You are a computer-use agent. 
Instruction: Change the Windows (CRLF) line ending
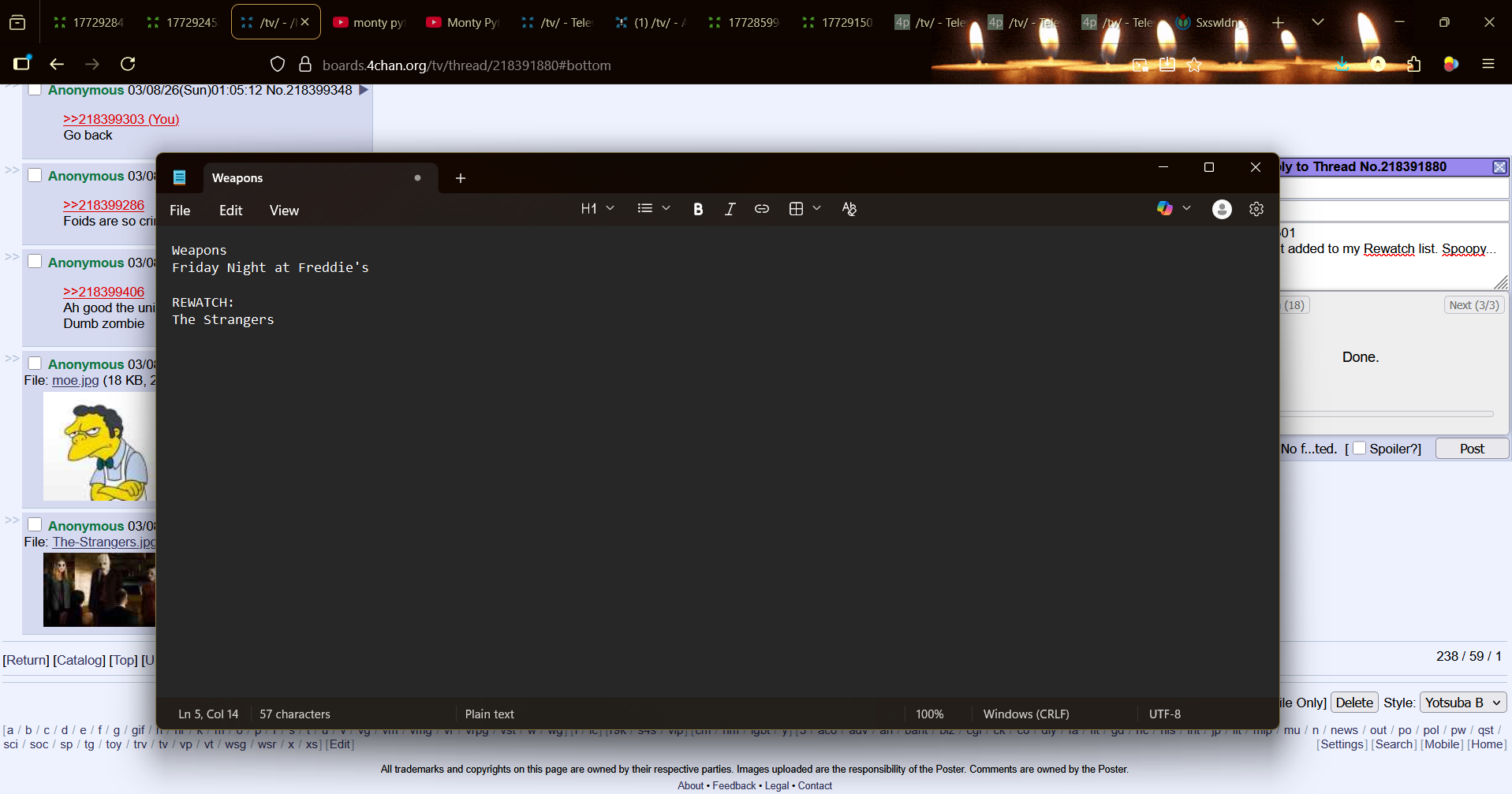tap(1026, 714)
